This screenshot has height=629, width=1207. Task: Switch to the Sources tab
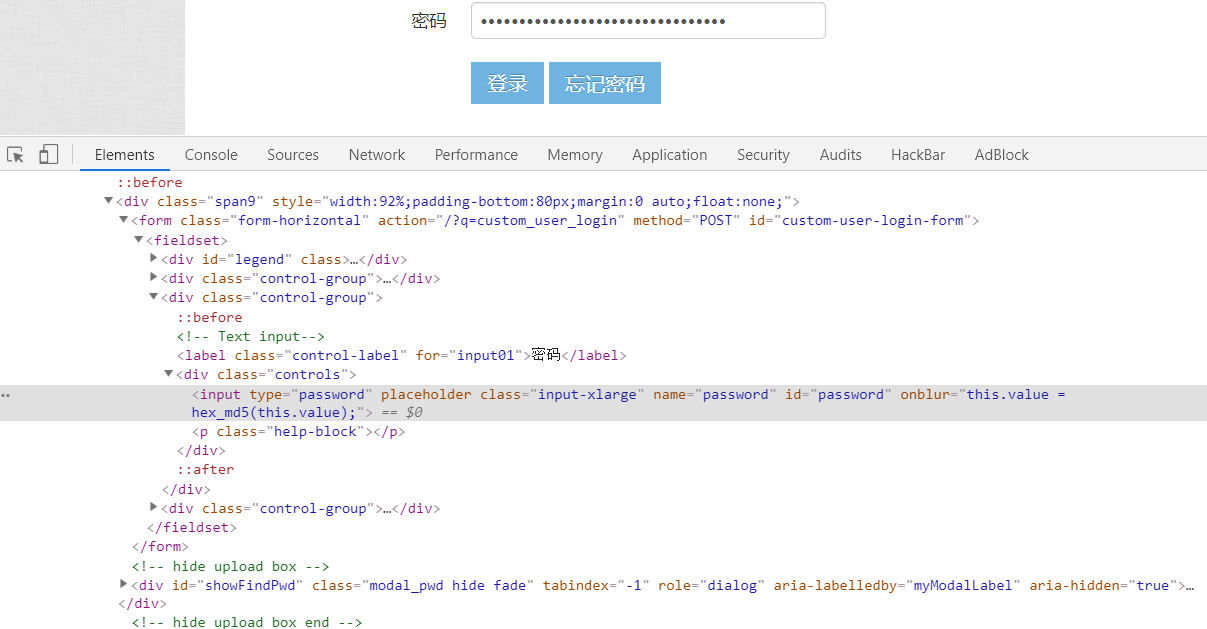coord(293,155)
